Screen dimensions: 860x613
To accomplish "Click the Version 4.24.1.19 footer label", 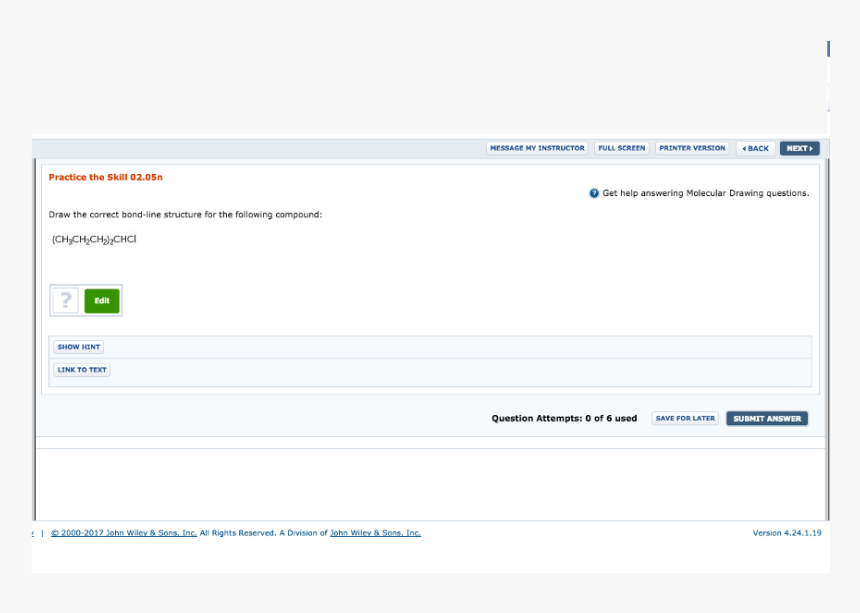I will [786, 533].
